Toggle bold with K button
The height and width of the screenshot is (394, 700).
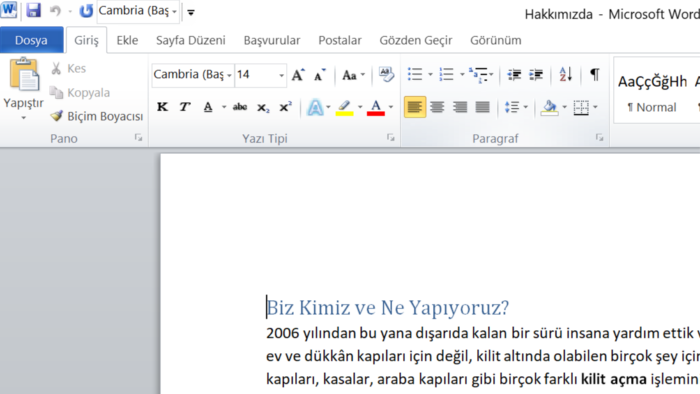click(x=162, y=107)
